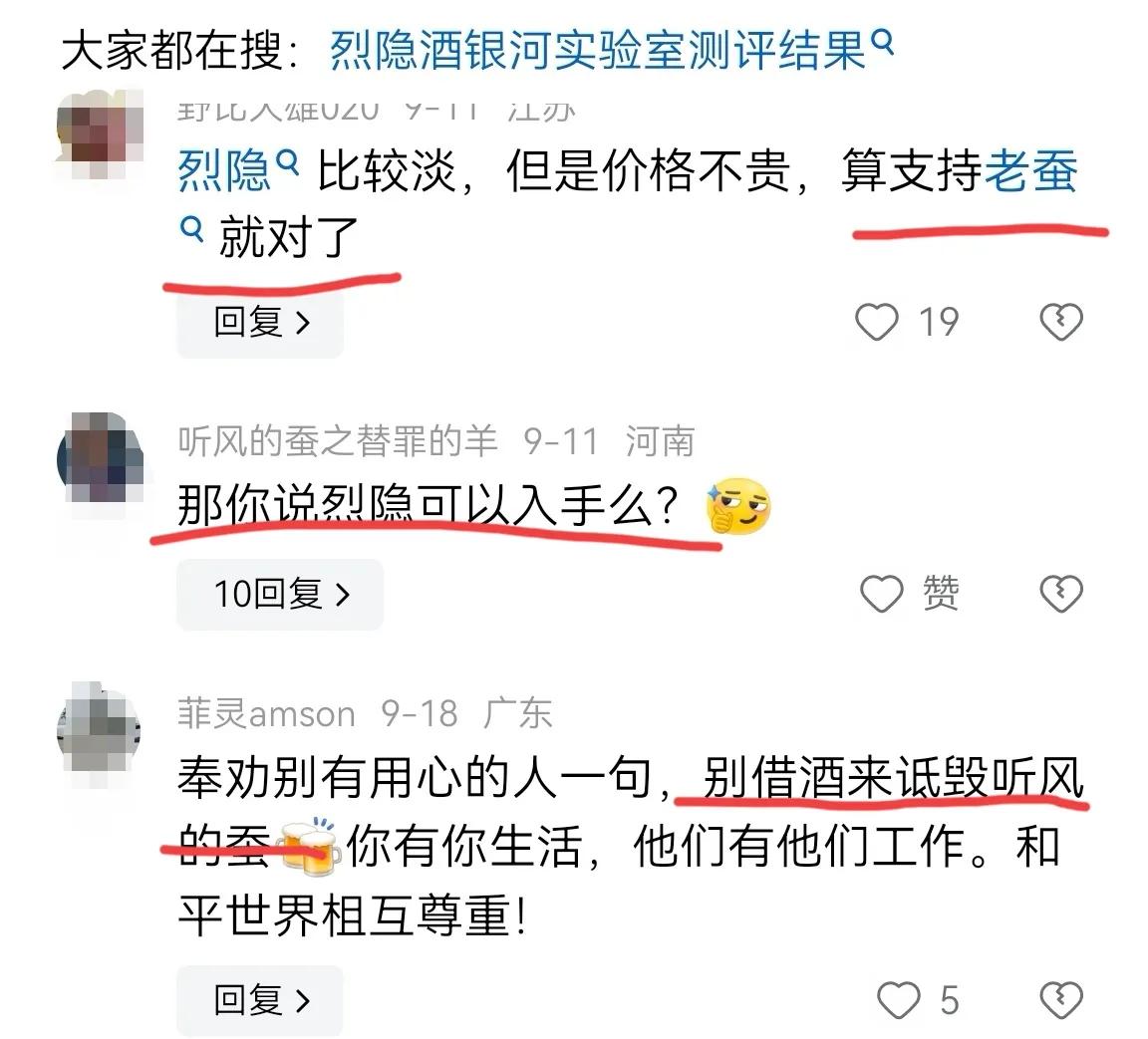Dislike 菲灵amson's comment using broken heart
The width and height of the screenshot is (1148, 1039).
1061,999
